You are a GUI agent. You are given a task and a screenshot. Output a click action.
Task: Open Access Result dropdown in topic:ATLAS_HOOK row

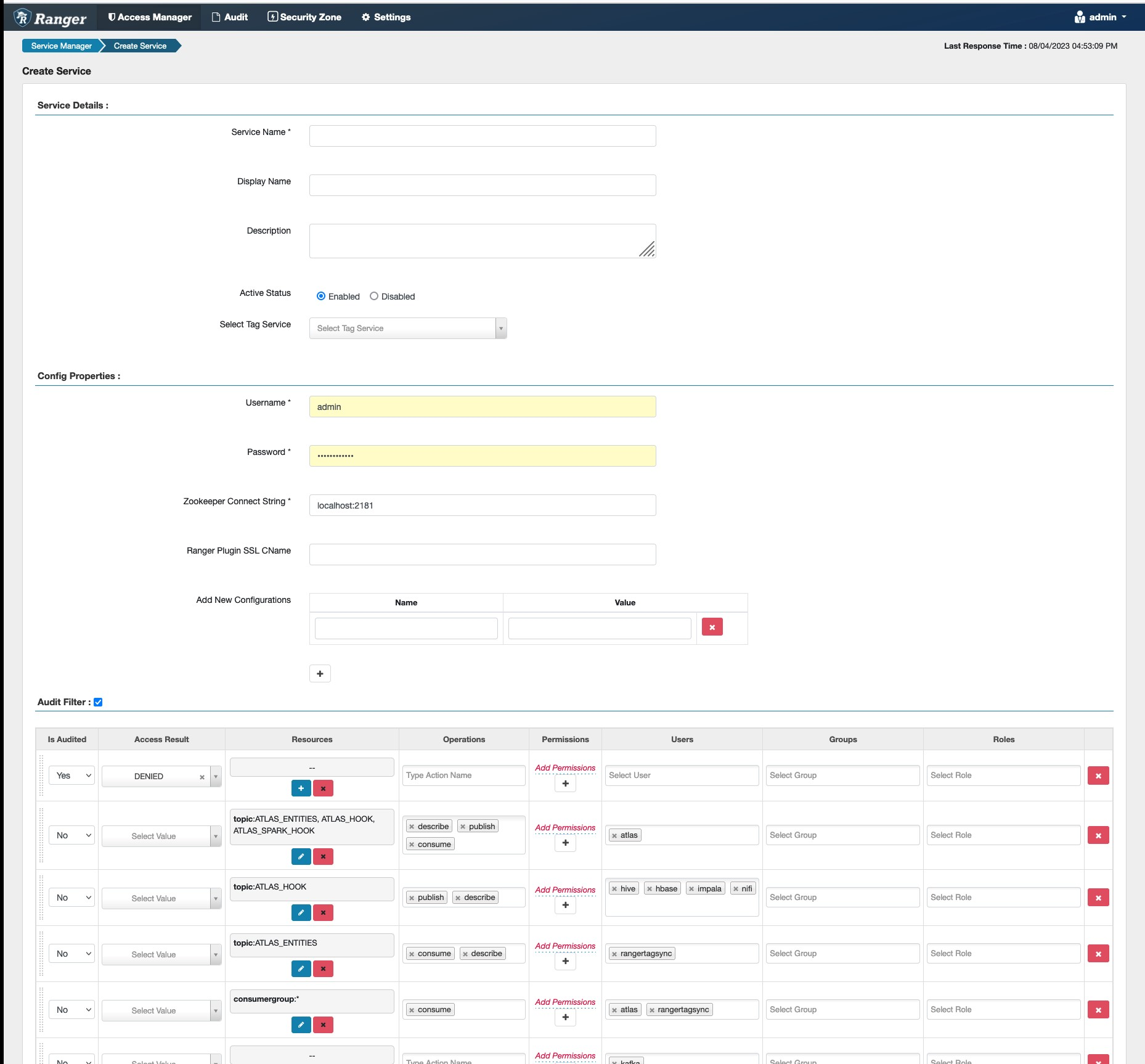coord(161,898)
